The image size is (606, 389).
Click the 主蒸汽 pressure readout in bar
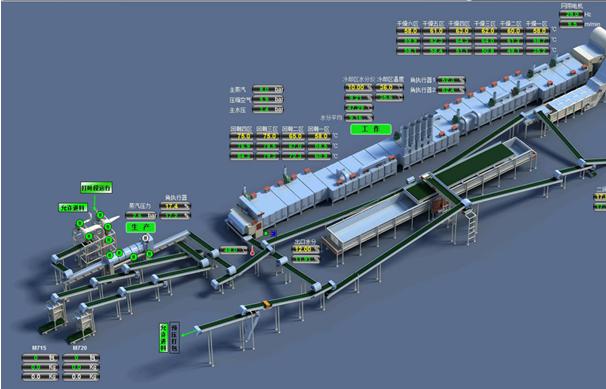pos(267,90)
